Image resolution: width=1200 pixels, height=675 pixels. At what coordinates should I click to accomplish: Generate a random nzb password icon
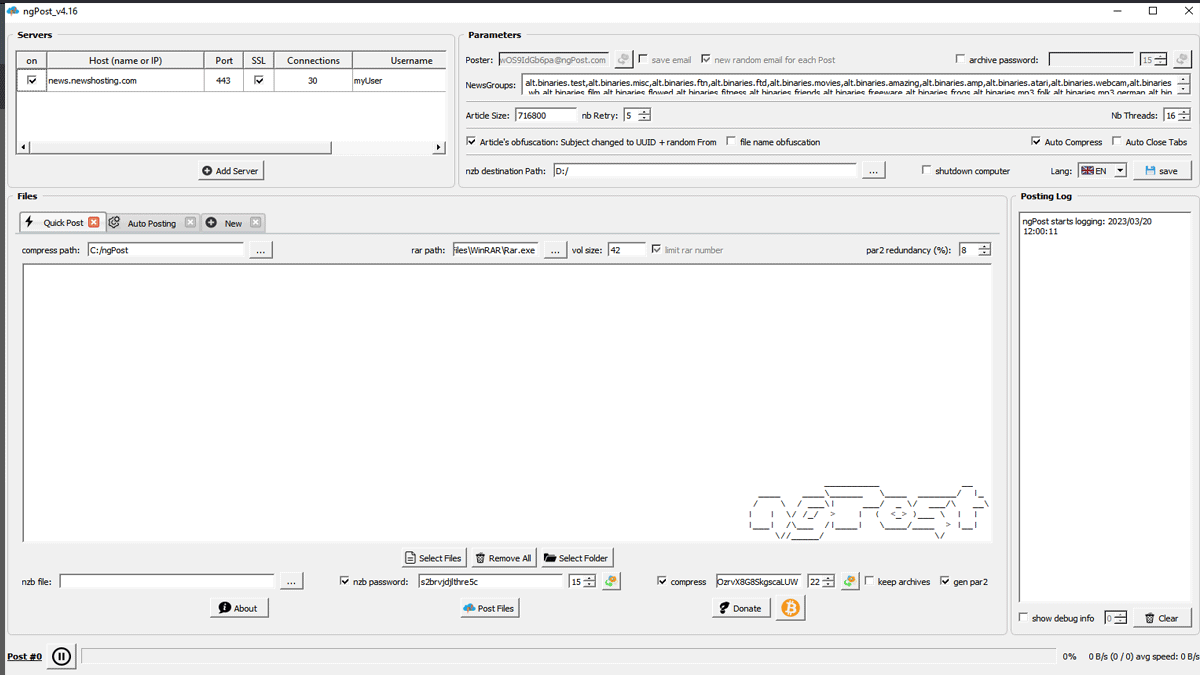611,581
